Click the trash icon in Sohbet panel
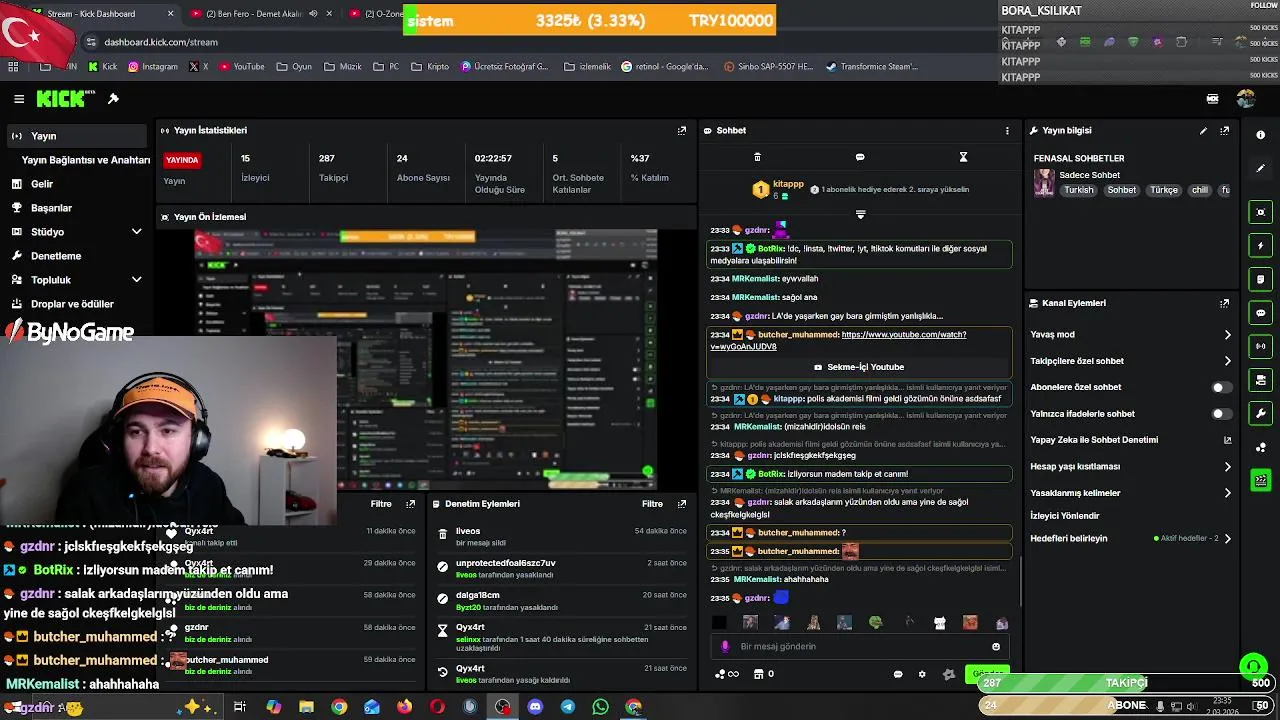Viewport: 1280px width, 720px height. 757,157
